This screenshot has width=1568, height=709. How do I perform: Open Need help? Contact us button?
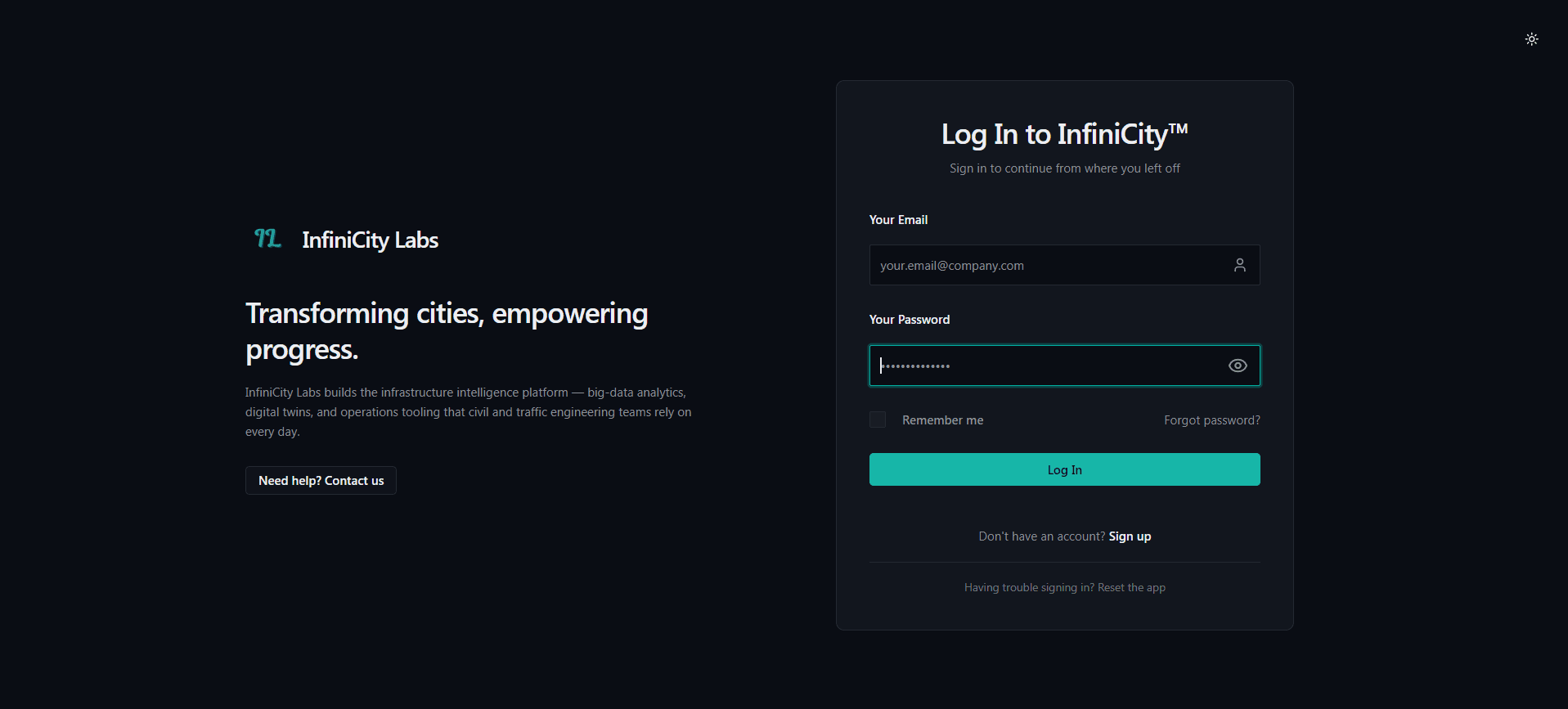(321, 481)
